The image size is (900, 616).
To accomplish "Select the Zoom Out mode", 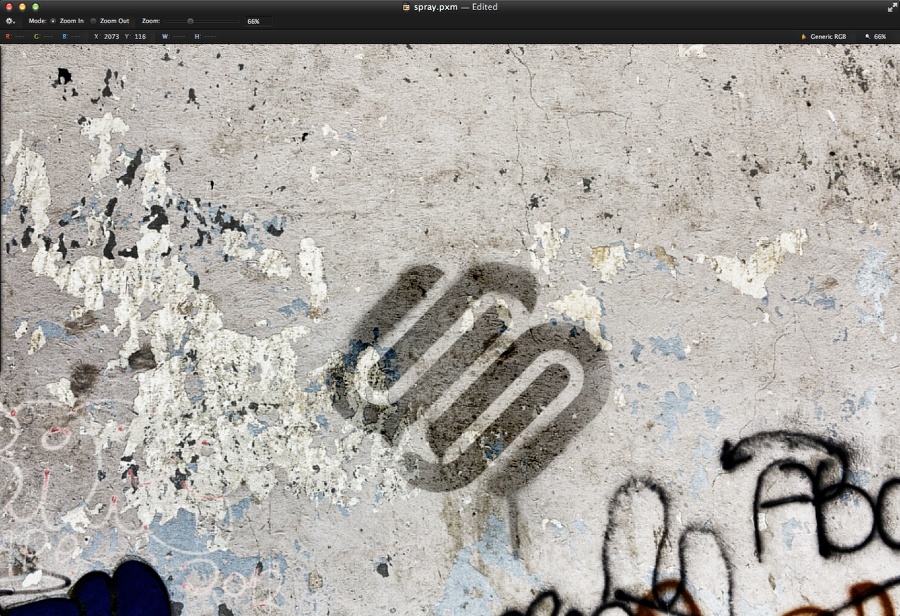I will click(x=110, y=21).
